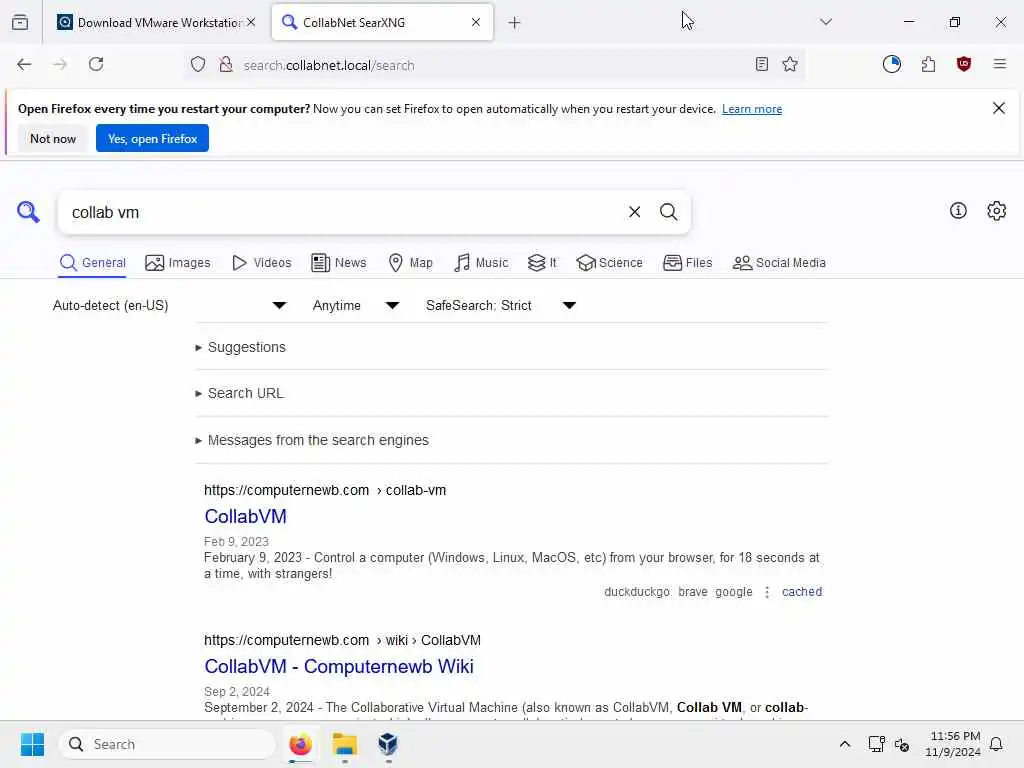Screen dimensions: 1024x768
Task: Dismiss the Firefox startup notification bar
Action: [x=999, y=108]
